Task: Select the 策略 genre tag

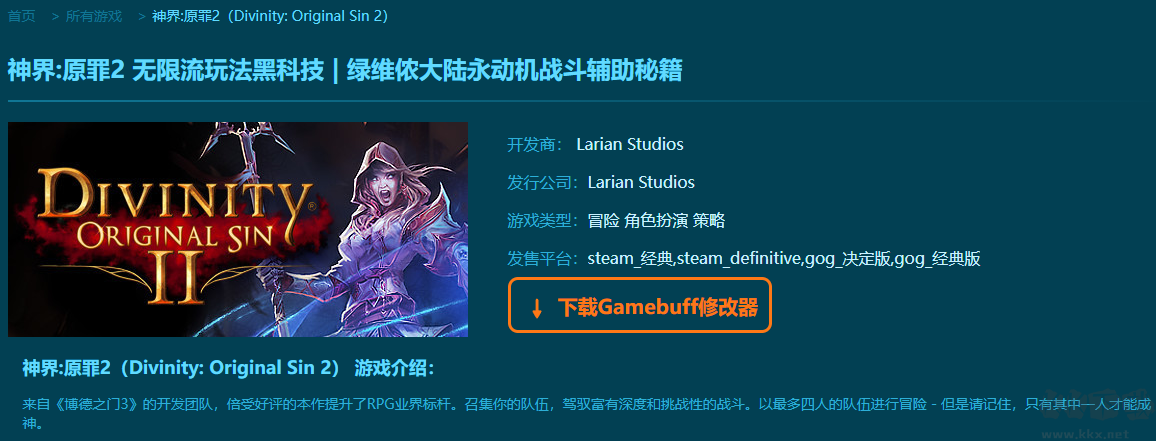Action: click(708, 220)
